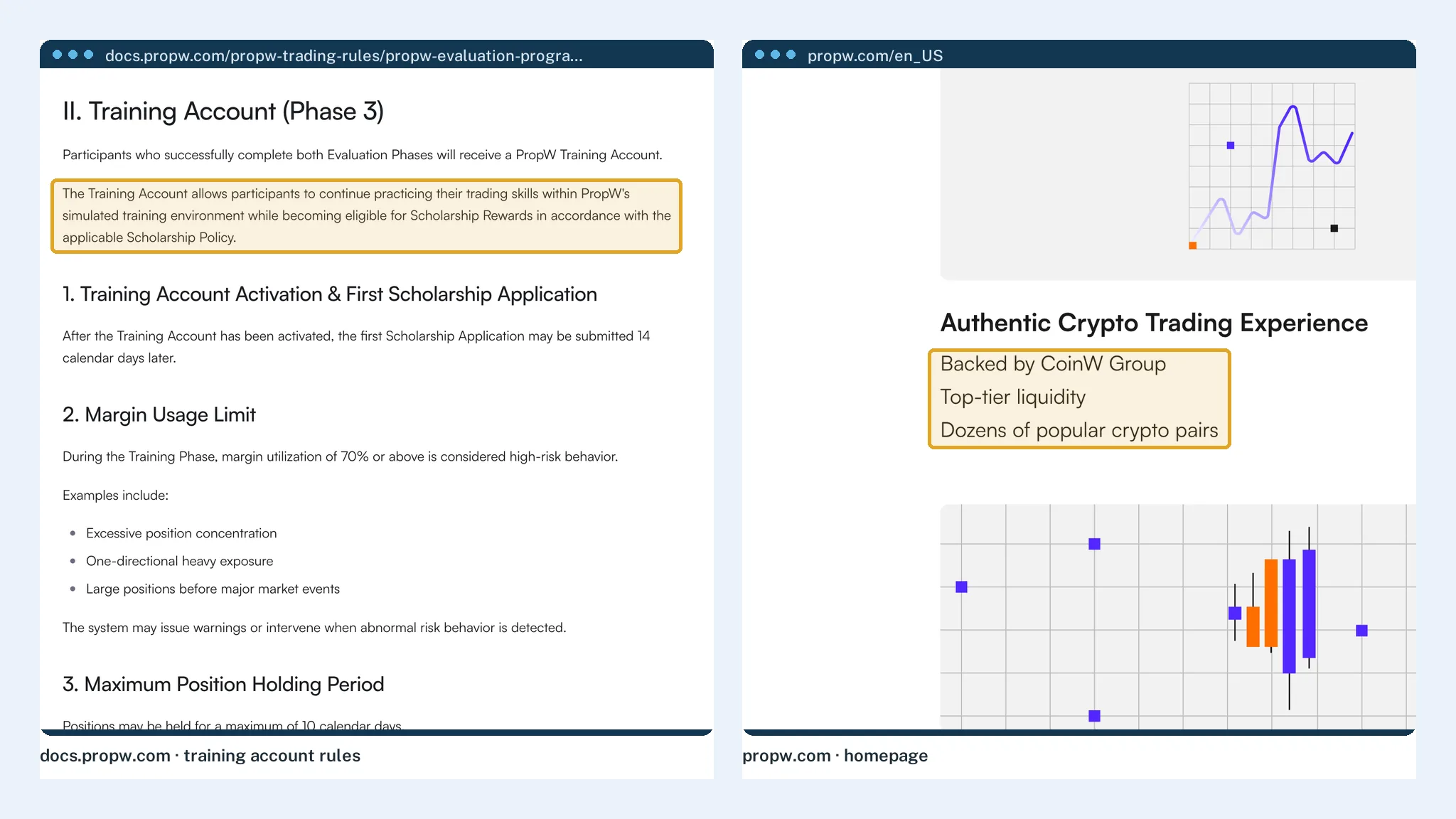Click the candlestick chart illustration
This screenshot has width=1456, height=819.
1178,617
